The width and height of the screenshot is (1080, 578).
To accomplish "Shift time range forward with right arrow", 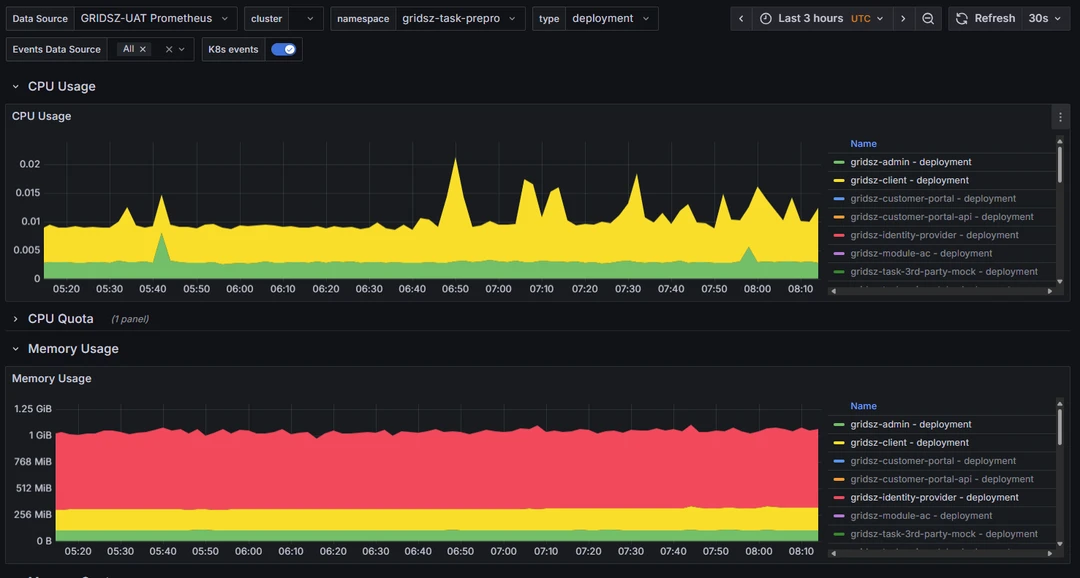I will tap(903, 19).
